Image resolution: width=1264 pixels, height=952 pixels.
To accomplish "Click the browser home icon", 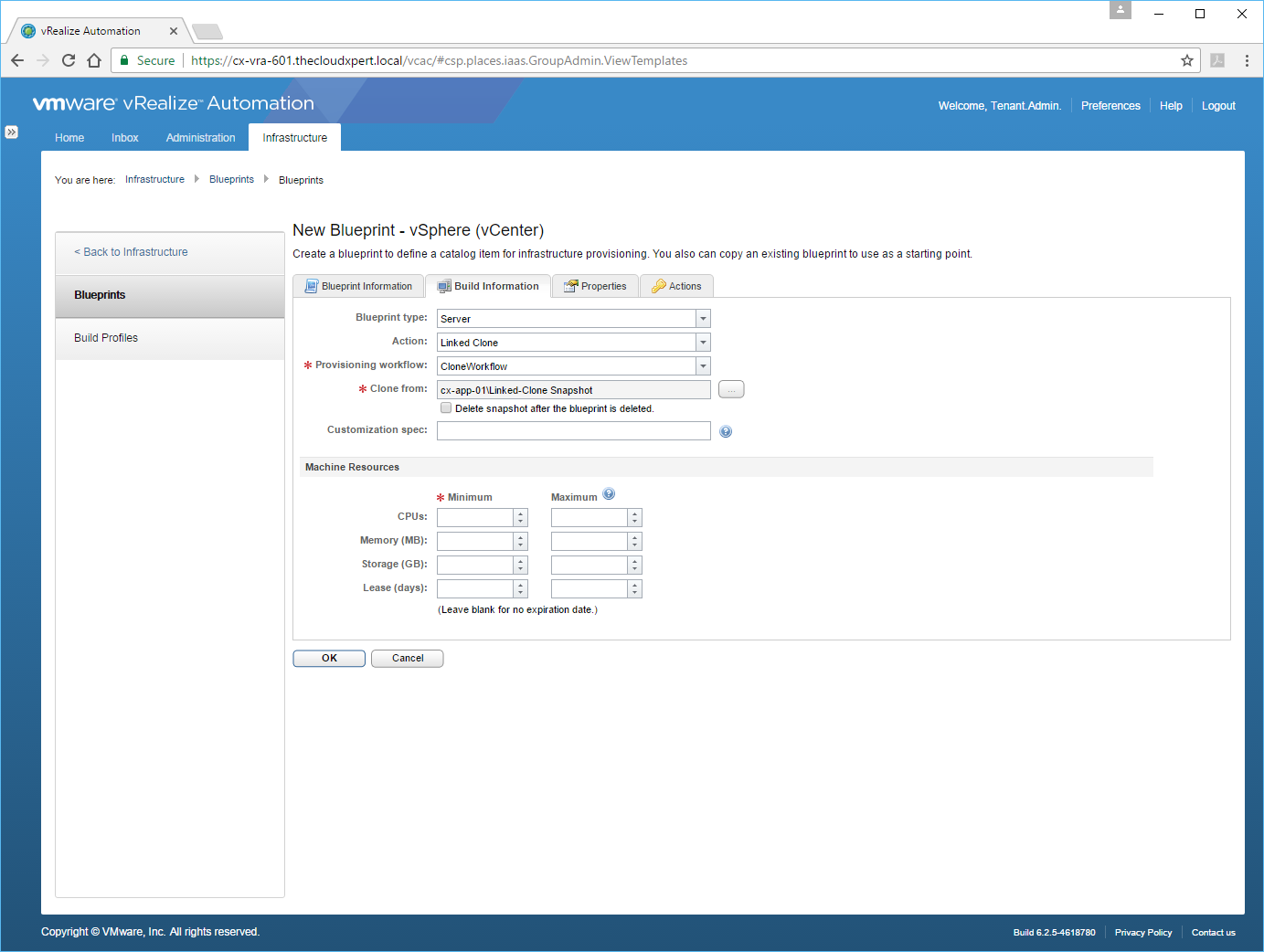I will pos(94,60).
